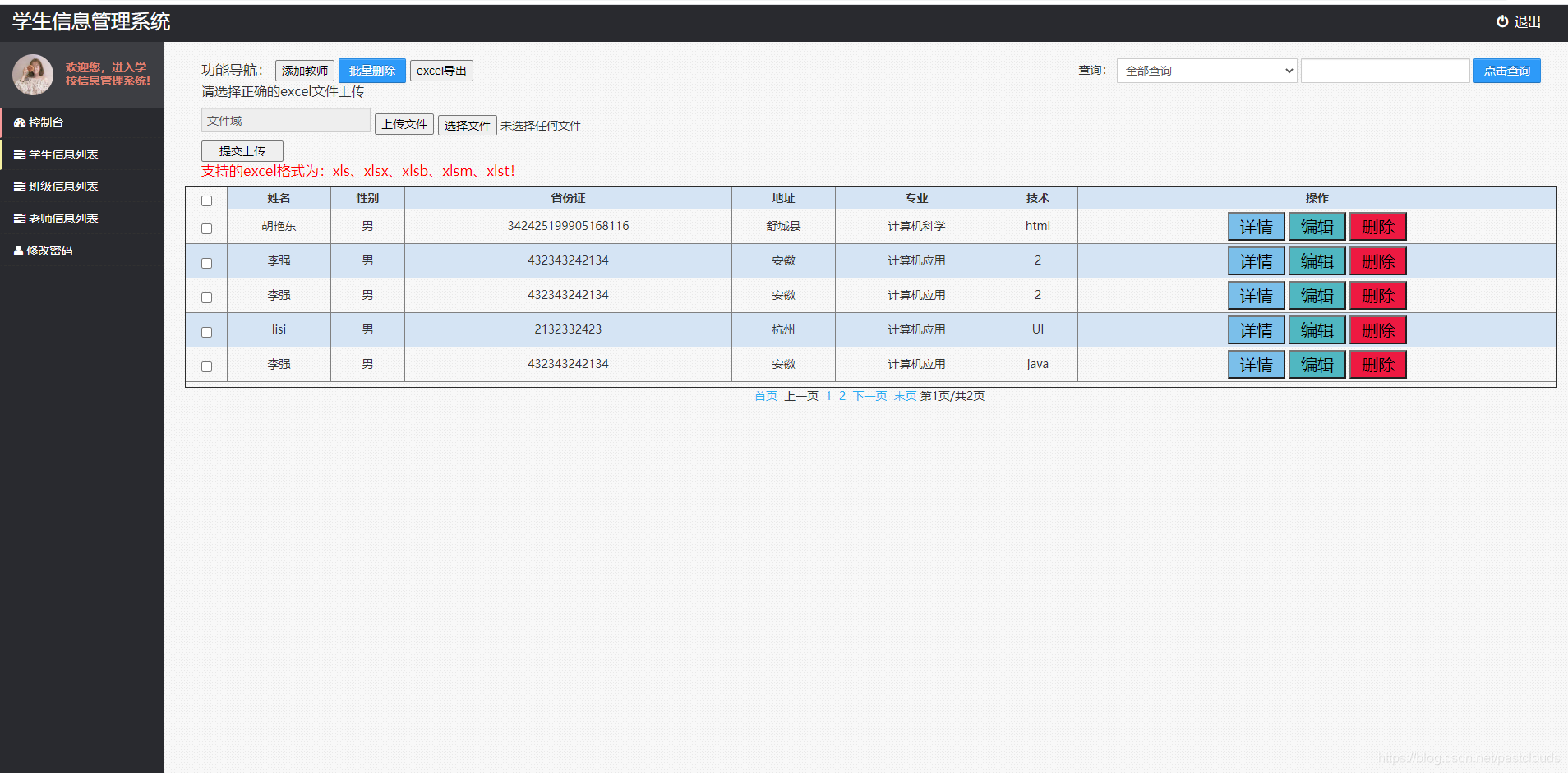
Task: Click the 退出 logout link
Action: (x=1519, y=21)
